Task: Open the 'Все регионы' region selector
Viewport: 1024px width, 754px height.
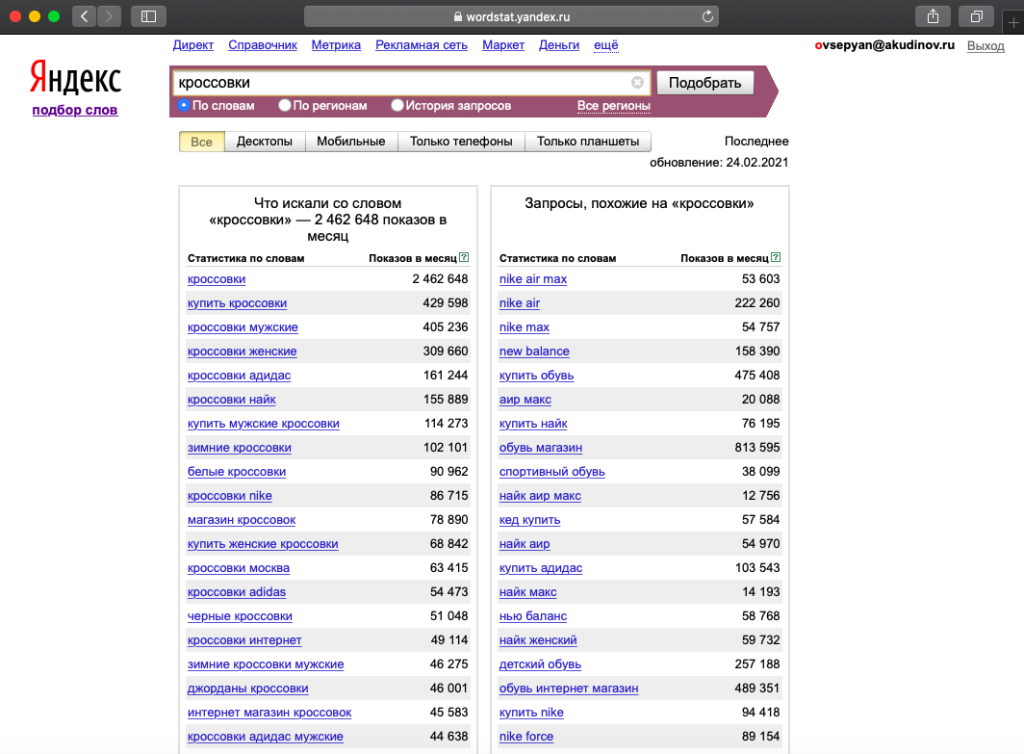Action: pos(613,106)
